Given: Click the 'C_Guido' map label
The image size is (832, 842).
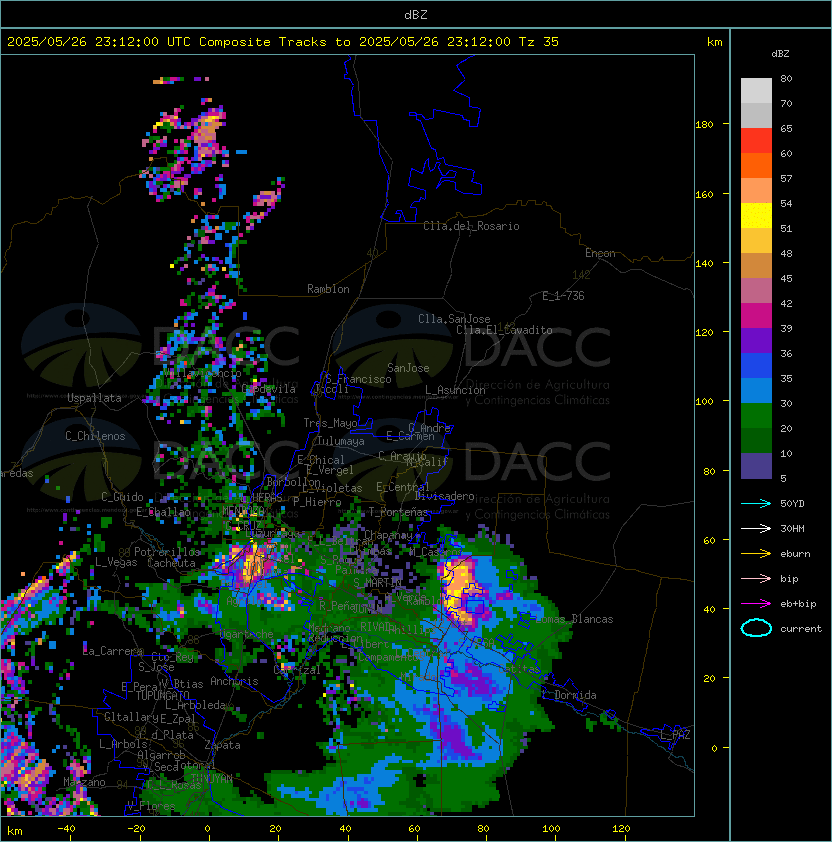Looking at the screenshot, I should point(122,497).
